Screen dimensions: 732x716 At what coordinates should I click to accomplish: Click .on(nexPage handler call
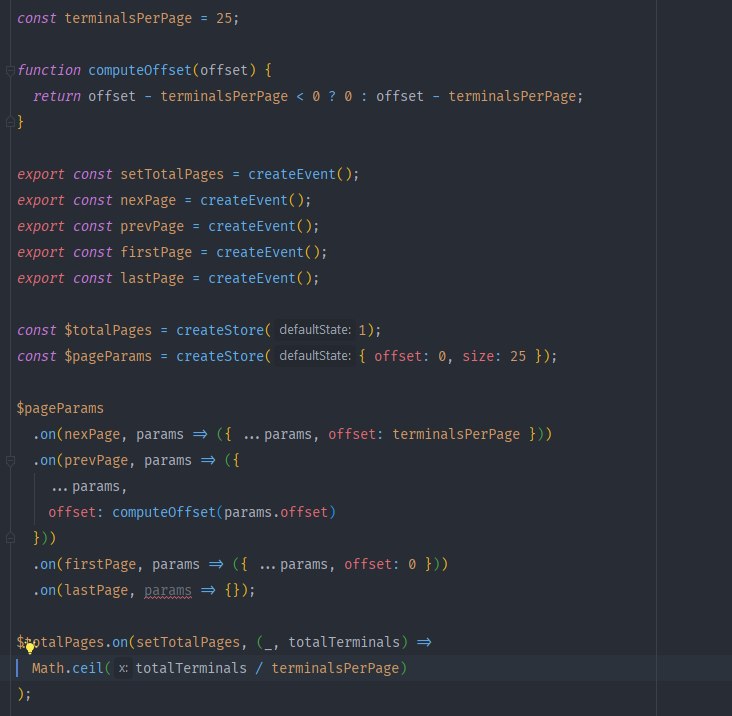click(77, 434)
